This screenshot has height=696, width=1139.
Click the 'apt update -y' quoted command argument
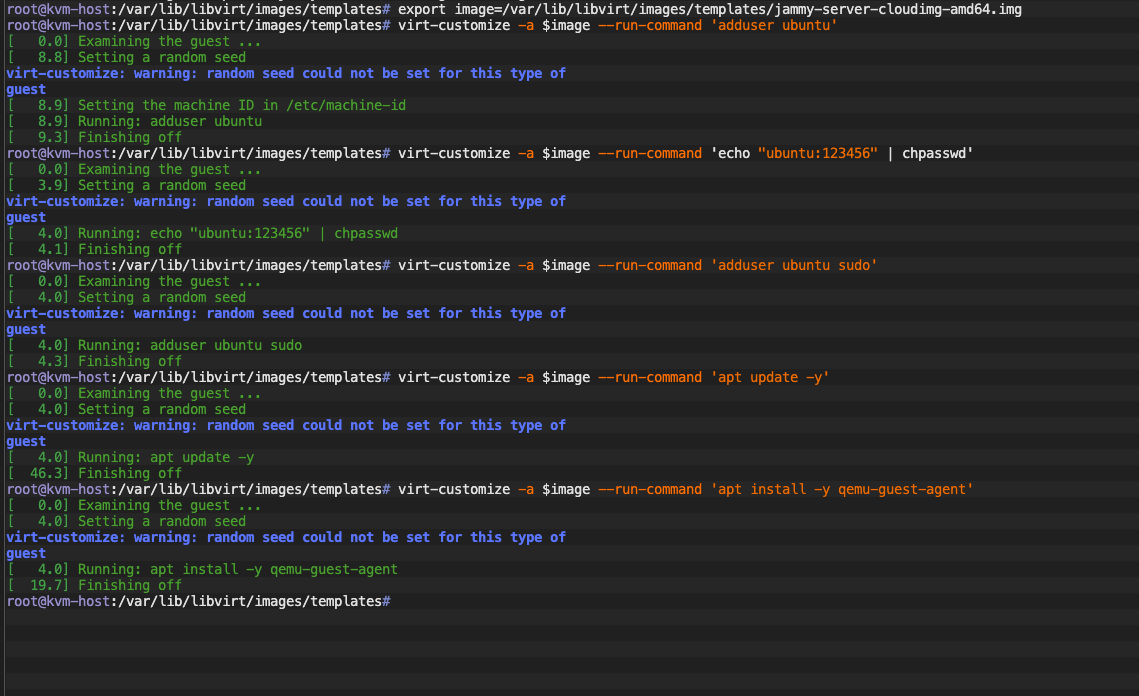tap(770, 377)
